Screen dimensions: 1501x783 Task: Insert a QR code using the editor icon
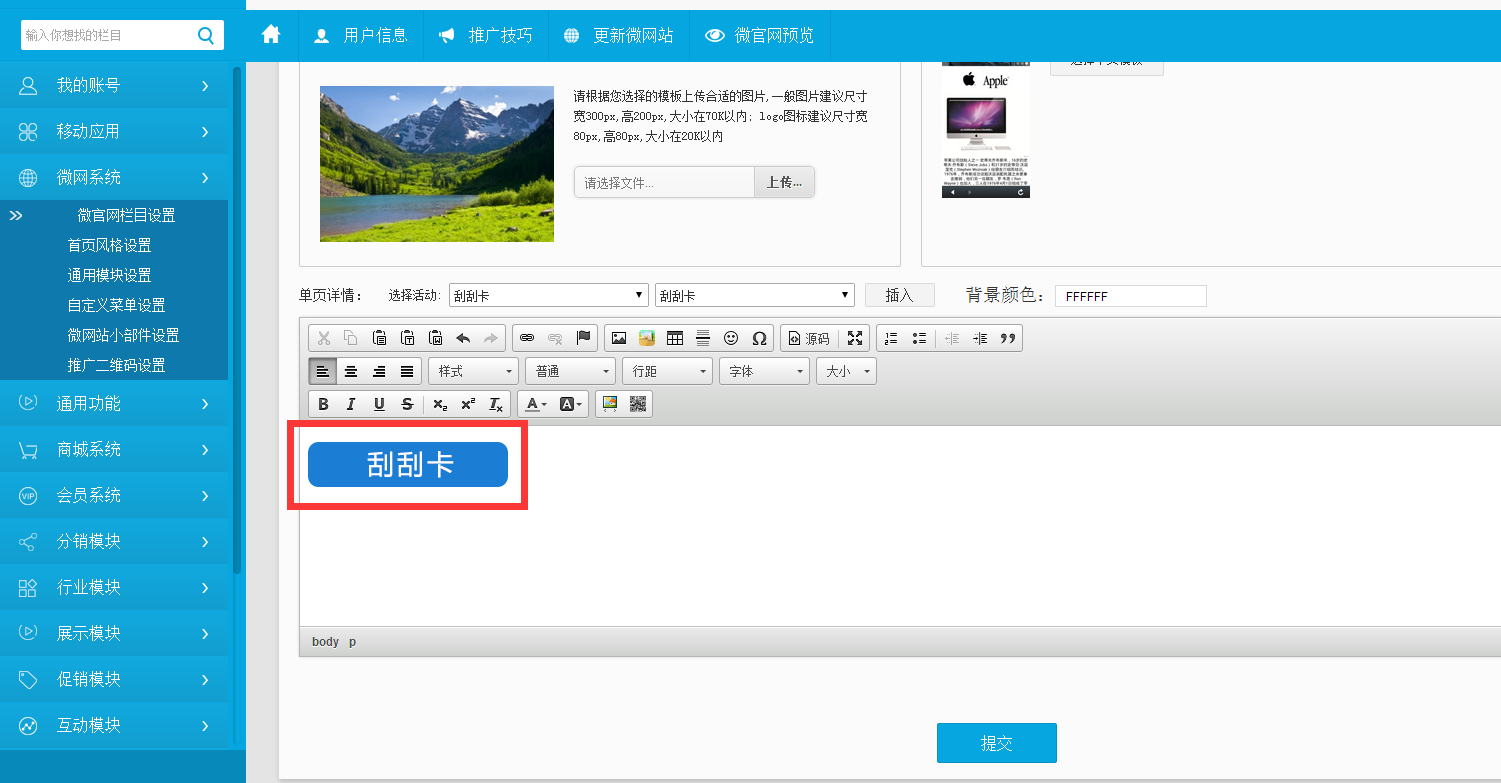(638, 404)
